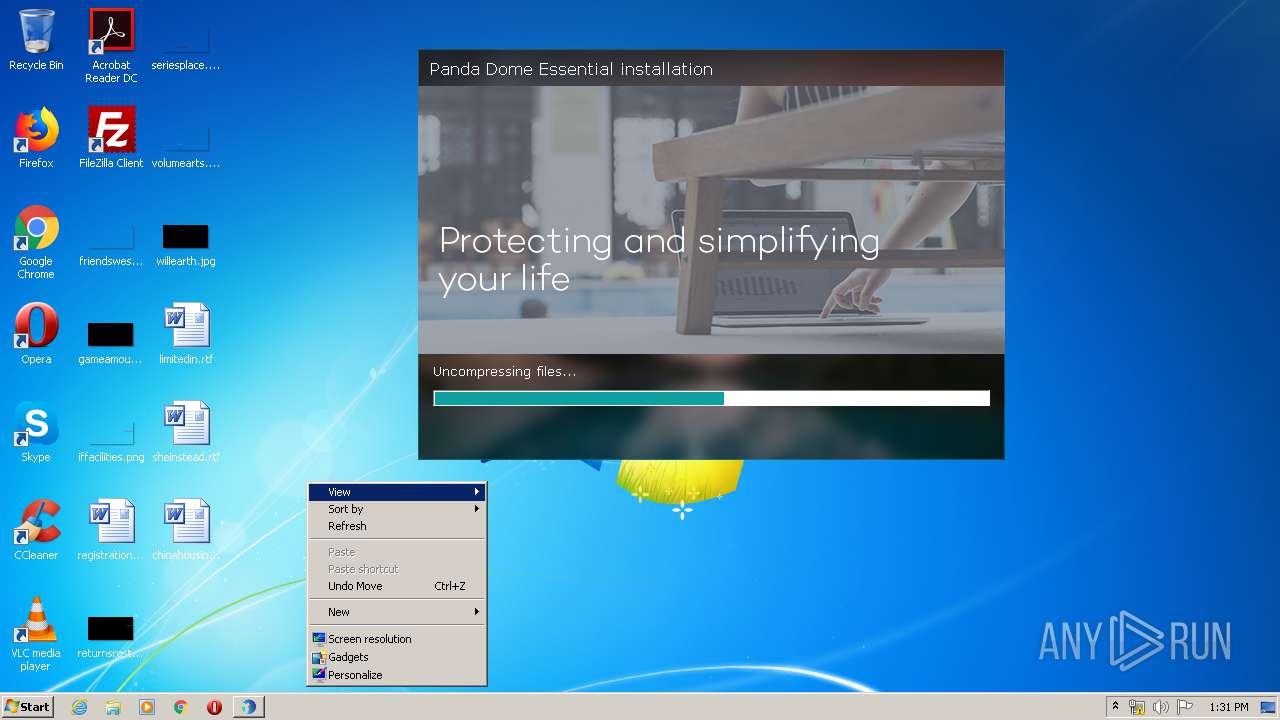Select Undo Move in context menu

tap(397, 586)
